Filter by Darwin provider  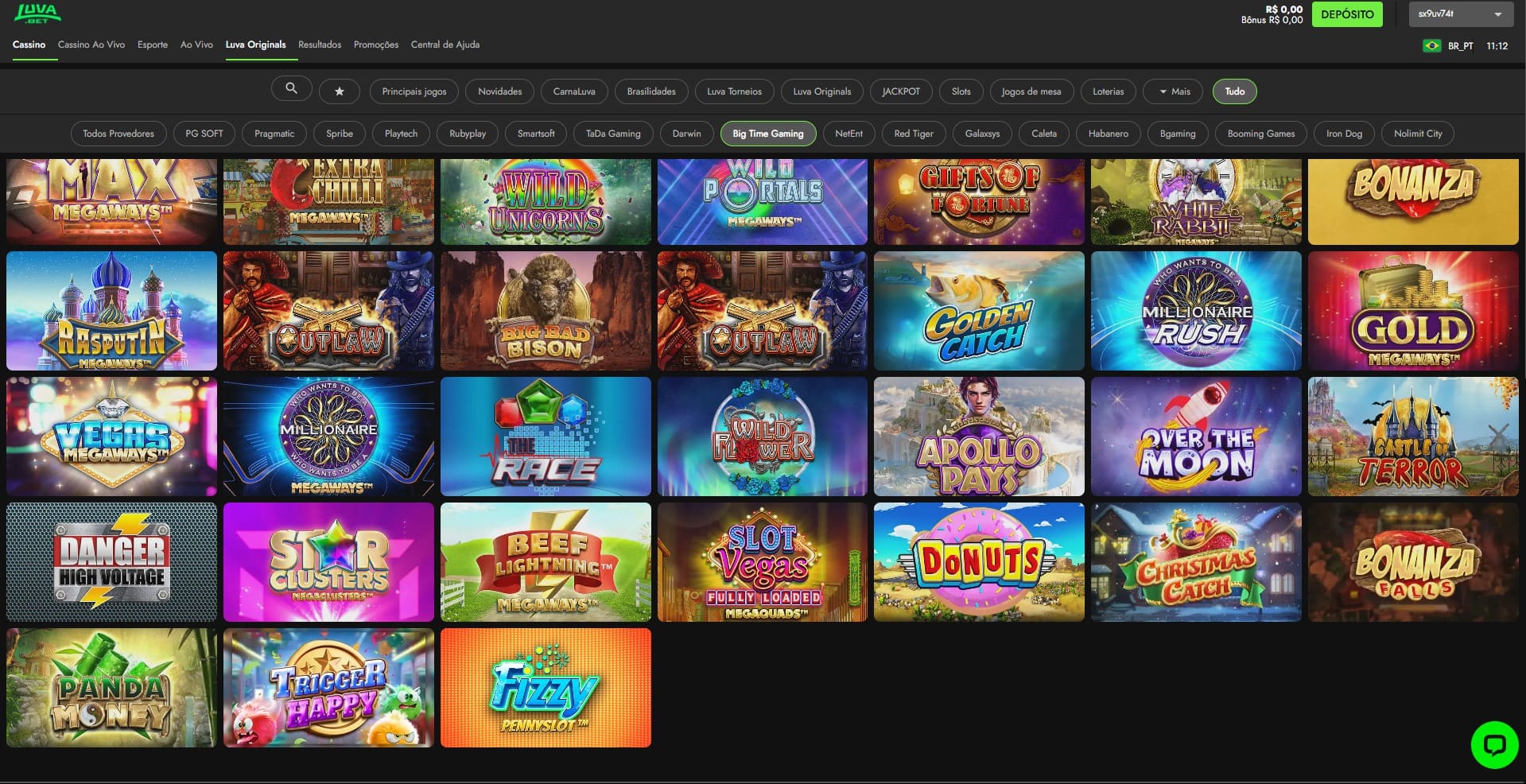pos(687,134)
